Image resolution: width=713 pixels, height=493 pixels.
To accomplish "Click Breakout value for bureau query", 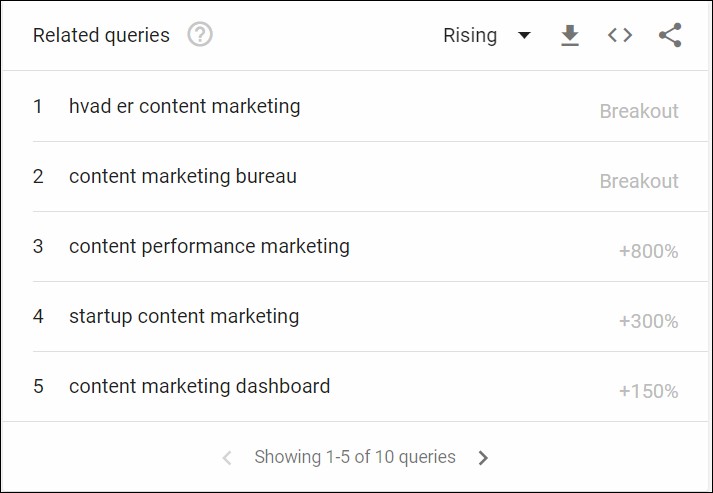I will [638, 181].
